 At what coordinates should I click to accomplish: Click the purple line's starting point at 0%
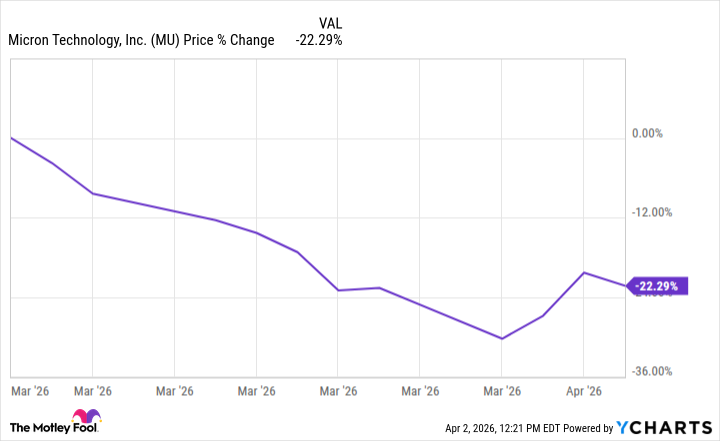click(x=10, y=137)
